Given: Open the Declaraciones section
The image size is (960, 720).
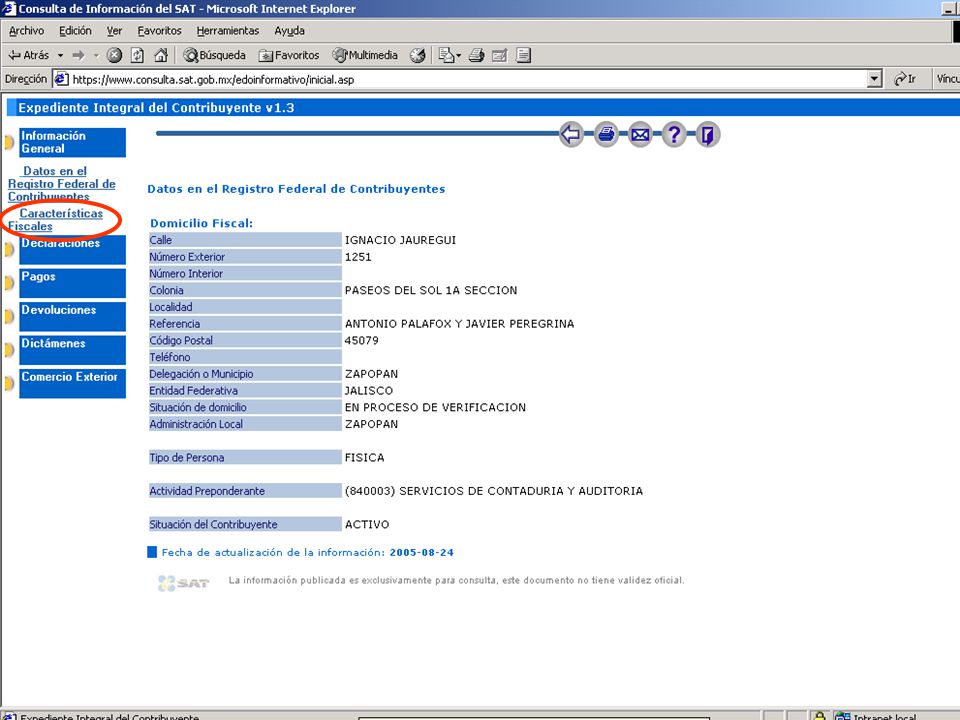Looking at the screenshot, I should point(72,250).
